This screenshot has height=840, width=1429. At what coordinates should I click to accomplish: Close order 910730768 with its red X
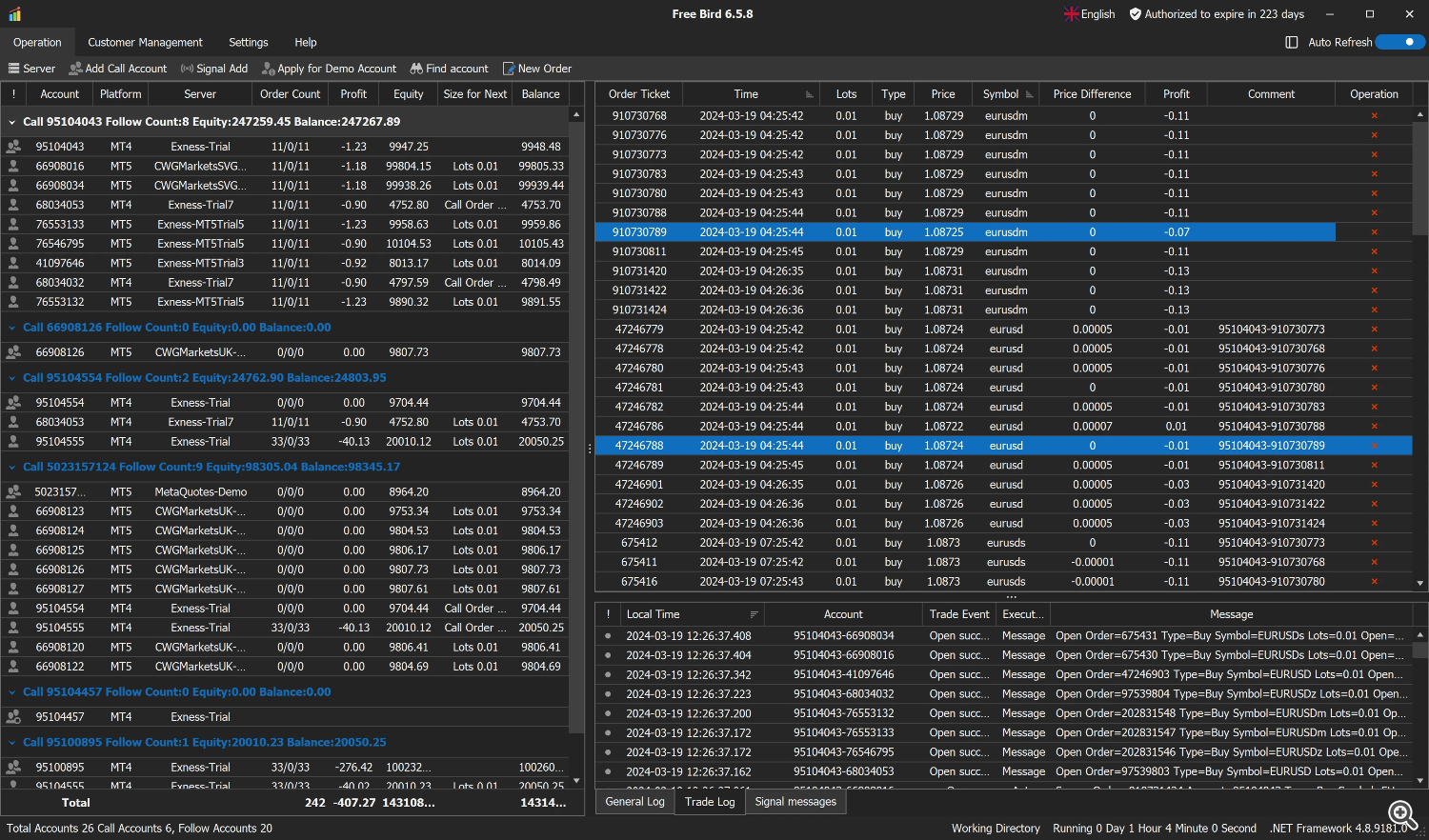[1374, 116]
